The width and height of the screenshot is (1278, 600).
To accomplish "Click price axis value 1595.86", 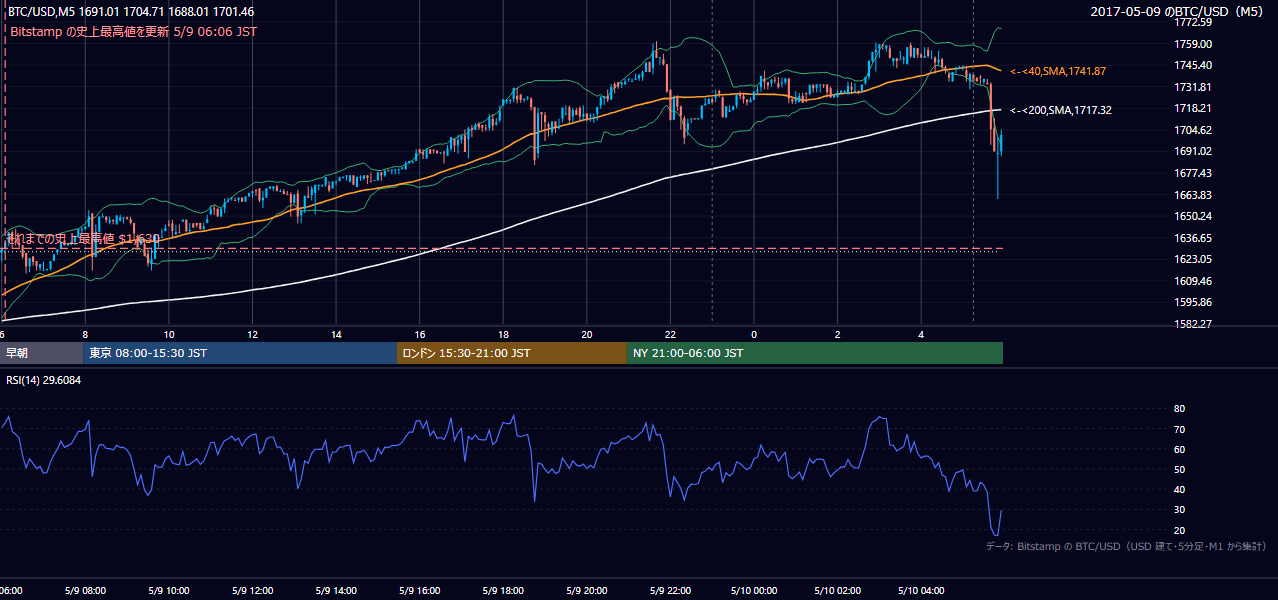I will [x=1192, y=302].
